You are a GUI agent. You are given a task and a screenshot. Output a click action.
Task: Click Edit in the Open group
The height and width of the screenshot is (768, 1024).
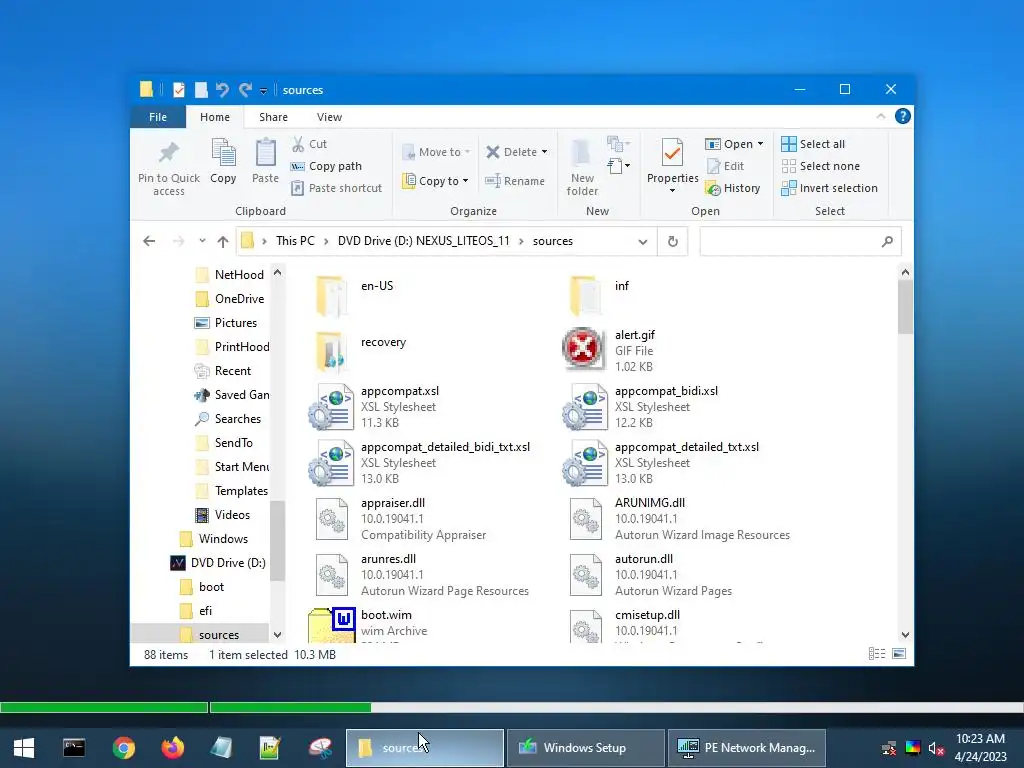726,166
